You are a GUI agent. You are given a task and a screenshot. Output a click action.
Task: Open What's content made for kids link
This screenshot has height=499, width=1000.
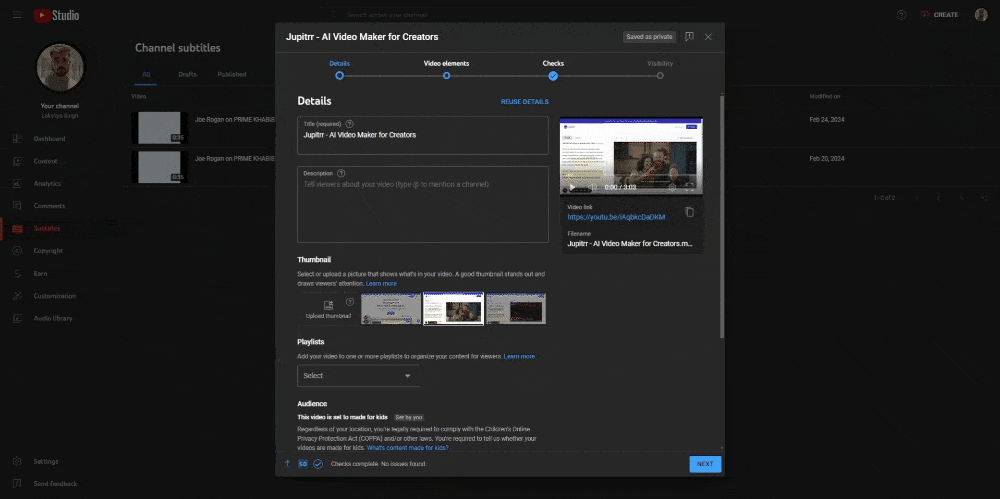pyautogui.click(x=408, y=448)
